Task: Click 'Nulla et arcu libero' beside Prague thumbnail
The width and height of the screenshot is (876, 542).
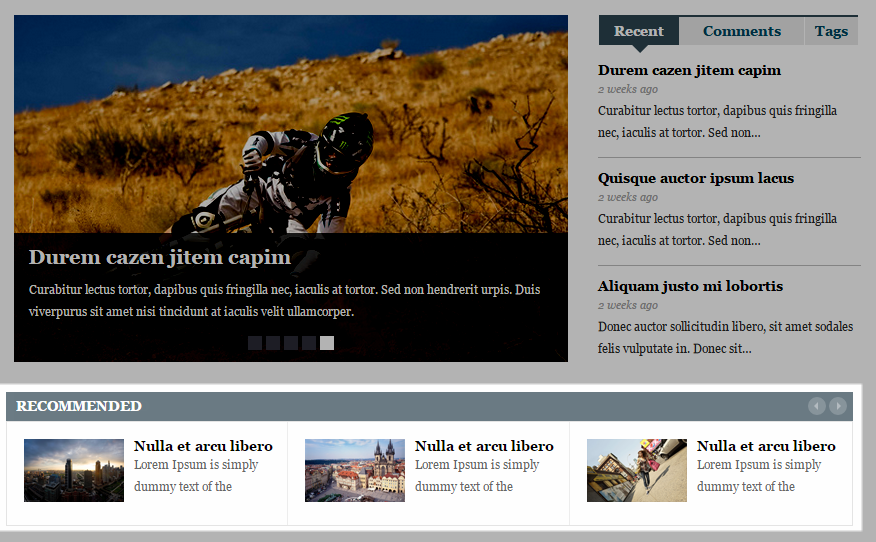Action: coord(484,446)
